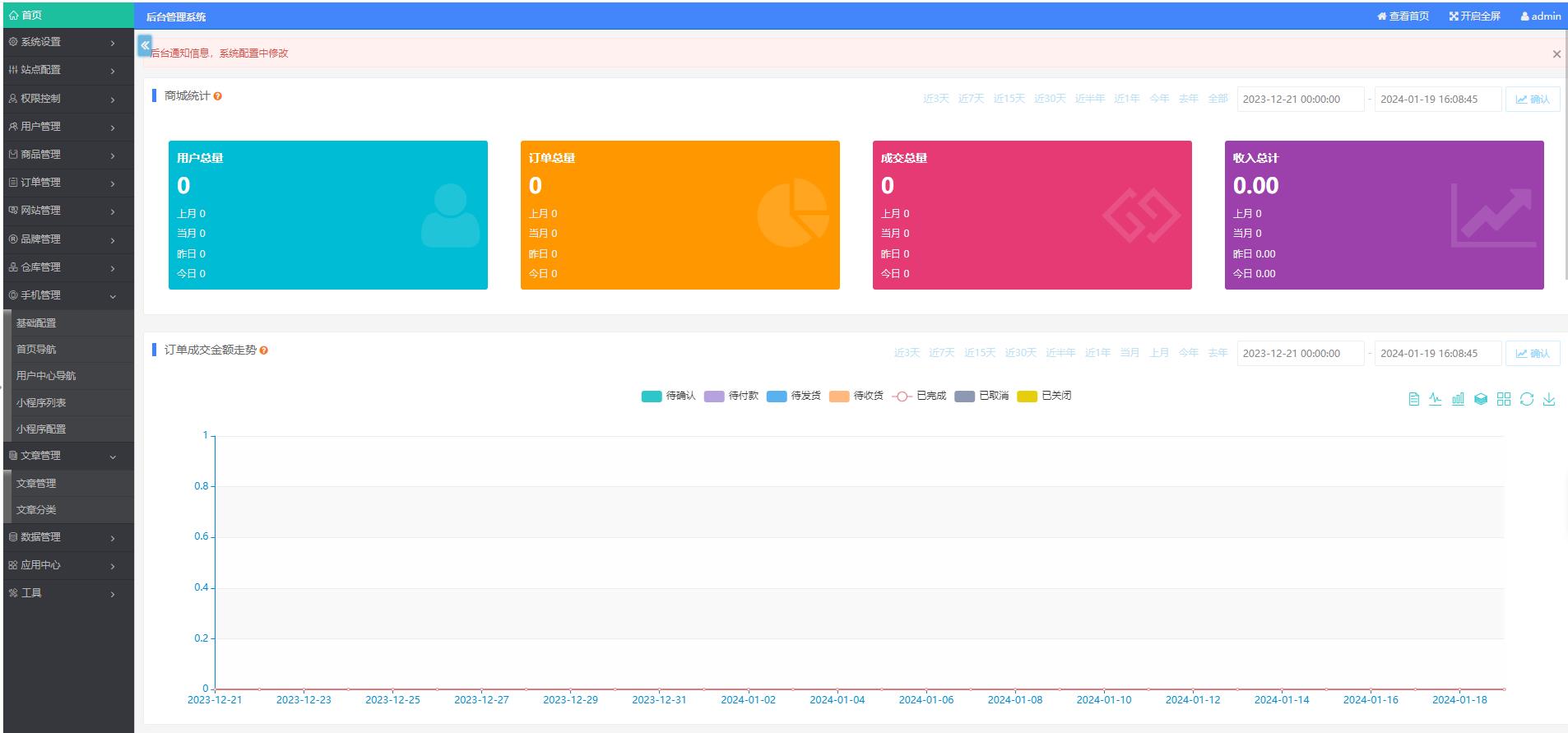
Task: Expand 权限控制 using its chevron
Action: [x=113, y=99]
